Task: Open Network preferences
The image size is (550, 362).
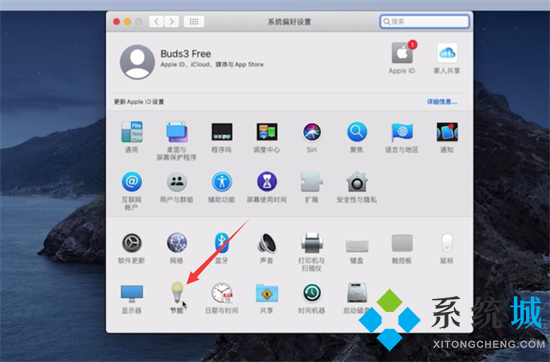Action: (x=176, y=243)
